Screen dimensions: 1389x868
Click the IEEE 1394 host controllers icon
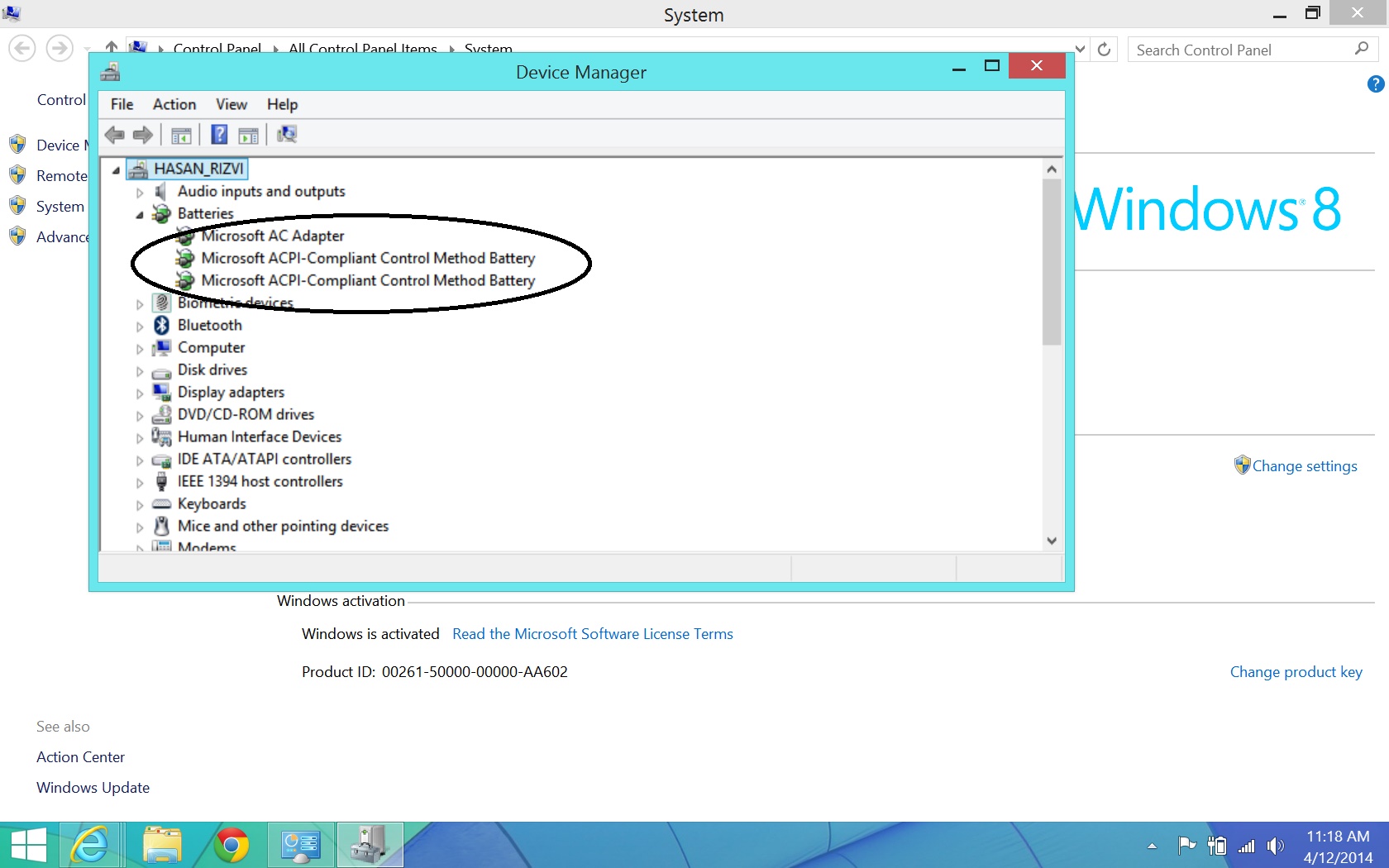161,482
